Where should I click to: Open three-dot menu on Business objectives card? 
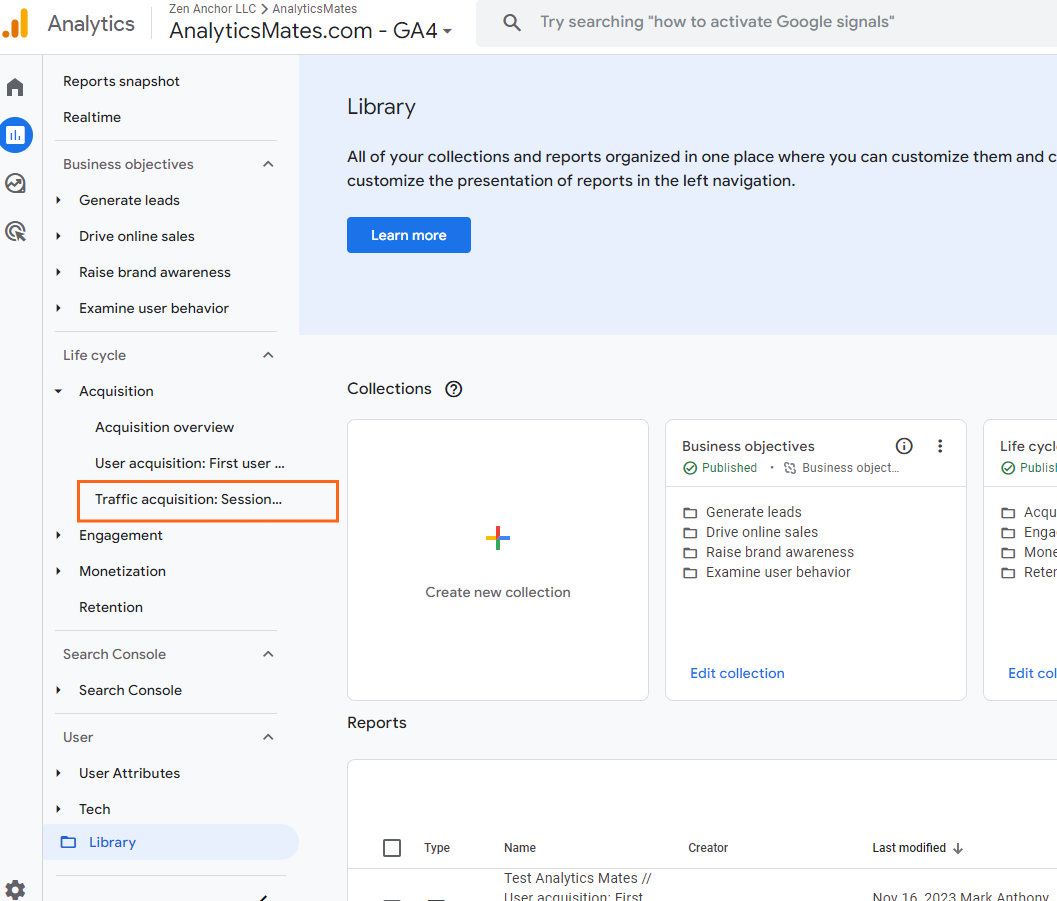(x=939, y=446)
